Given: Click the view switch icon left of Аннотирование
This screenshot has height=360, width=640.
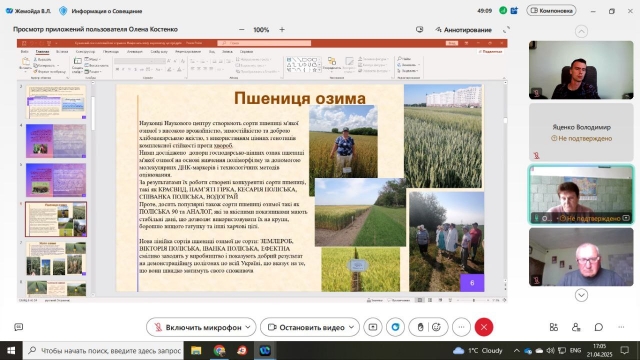Looking at the screenshot, I should pyautogui.click(x=420, y=29).
